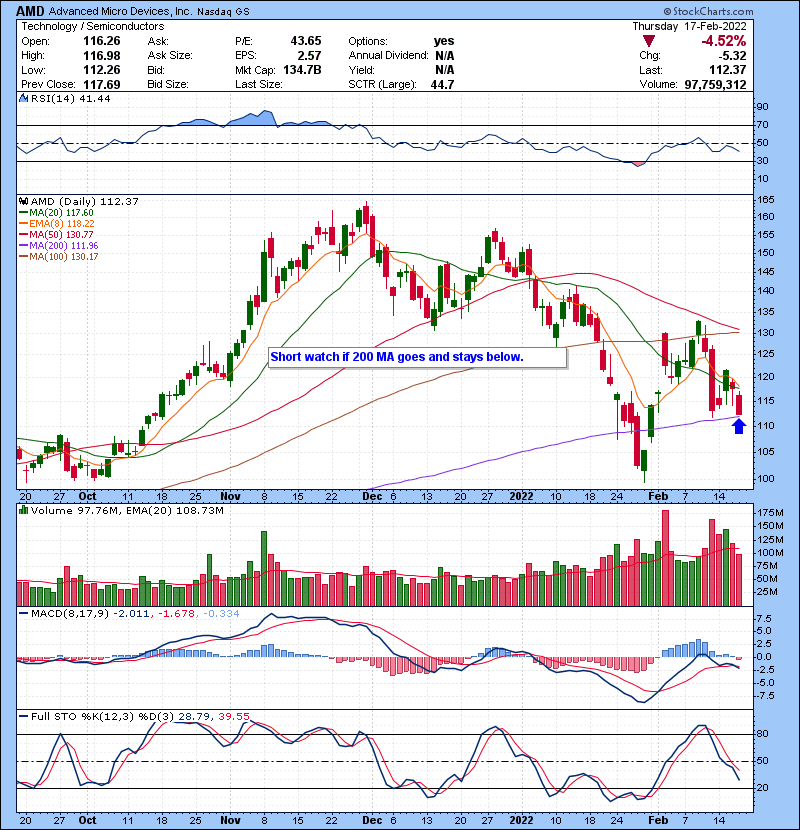Click the RSI(14) 41.44 indicator label
Image resolution: width=800 pixels, height=830 pixels.
point(70,98)
